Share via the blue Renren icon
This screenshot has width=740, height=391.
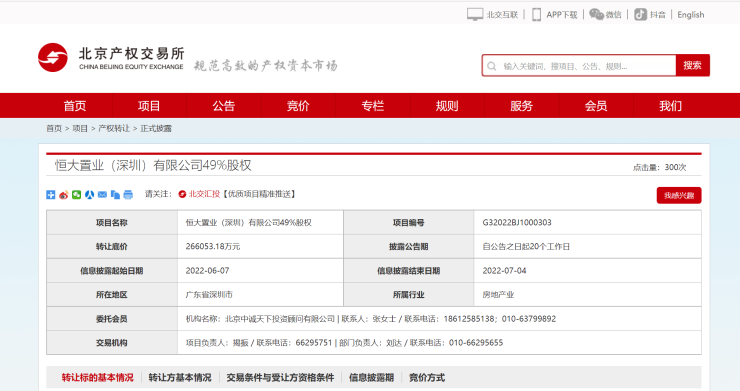[89, 195]
